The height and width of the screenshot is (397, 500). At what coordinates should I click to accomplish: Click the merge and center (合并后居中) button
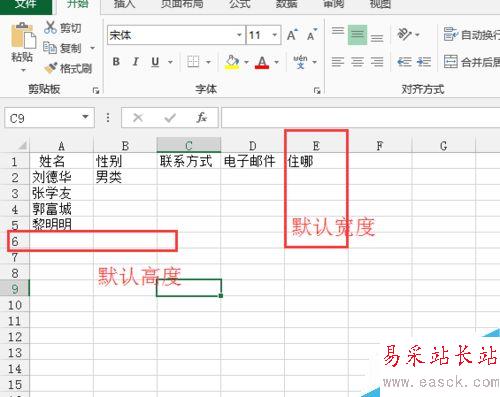point(471,62)
